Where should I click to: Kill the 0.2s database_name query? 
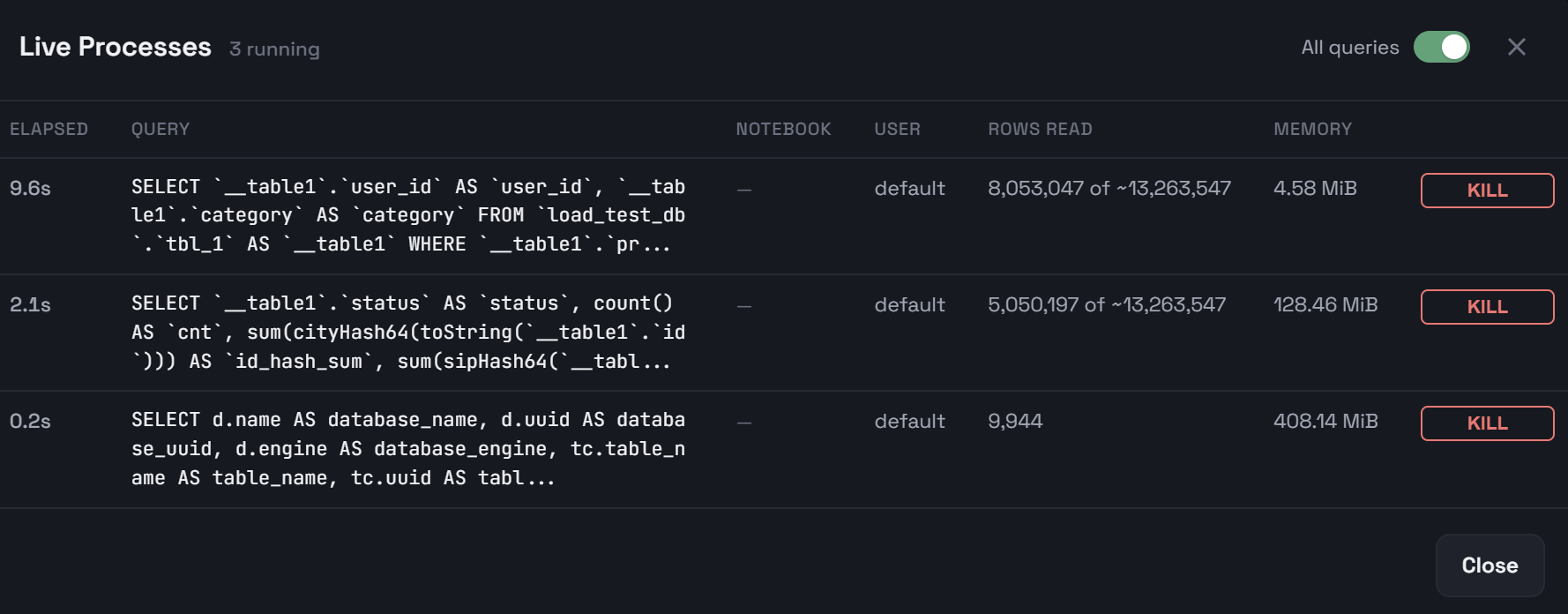tap(1487, 423)
